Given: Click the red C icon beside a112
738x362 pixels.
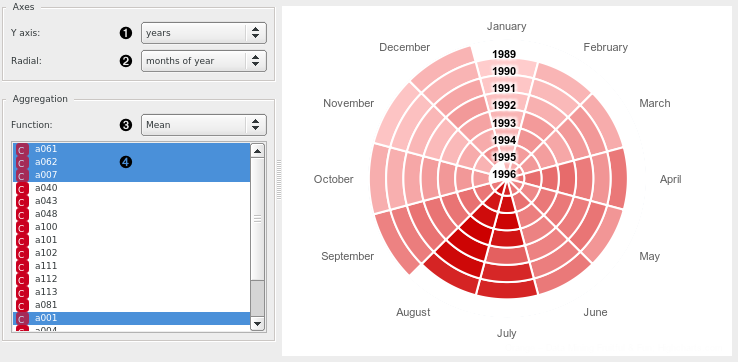Looking at the screenshot, I should 22,280.
